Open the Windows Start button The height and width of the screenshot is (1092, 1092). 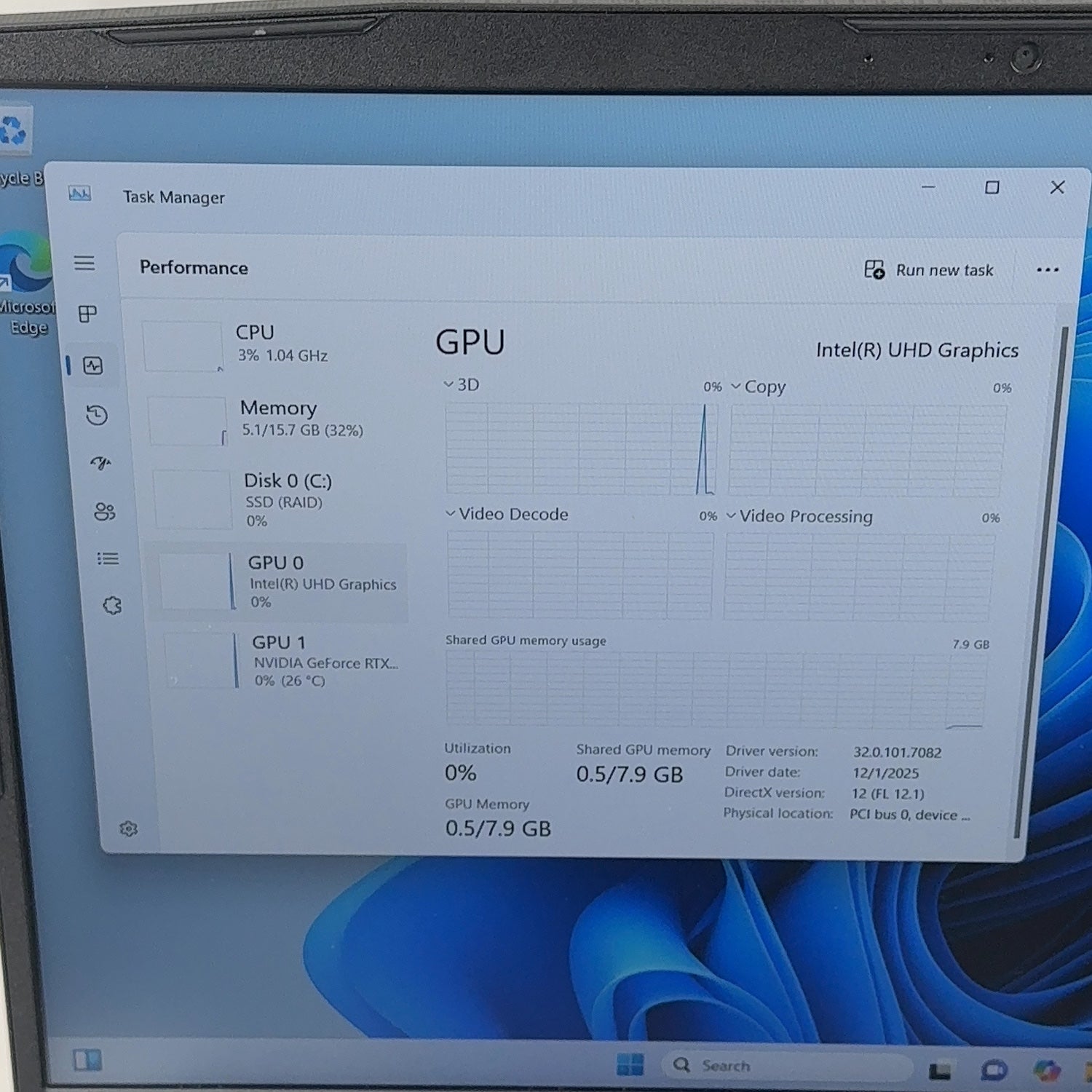(630, 1064)
